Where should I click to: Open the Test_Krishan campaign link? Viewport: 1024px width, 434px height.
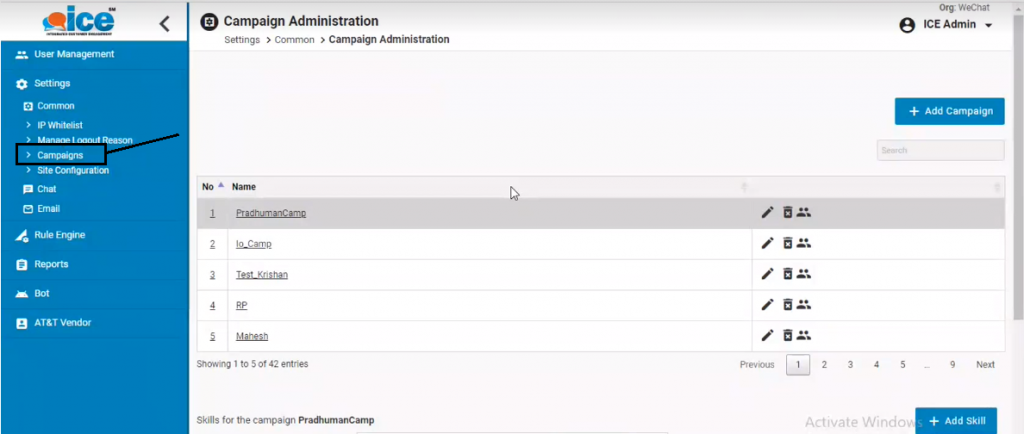[x=262, y=274]
